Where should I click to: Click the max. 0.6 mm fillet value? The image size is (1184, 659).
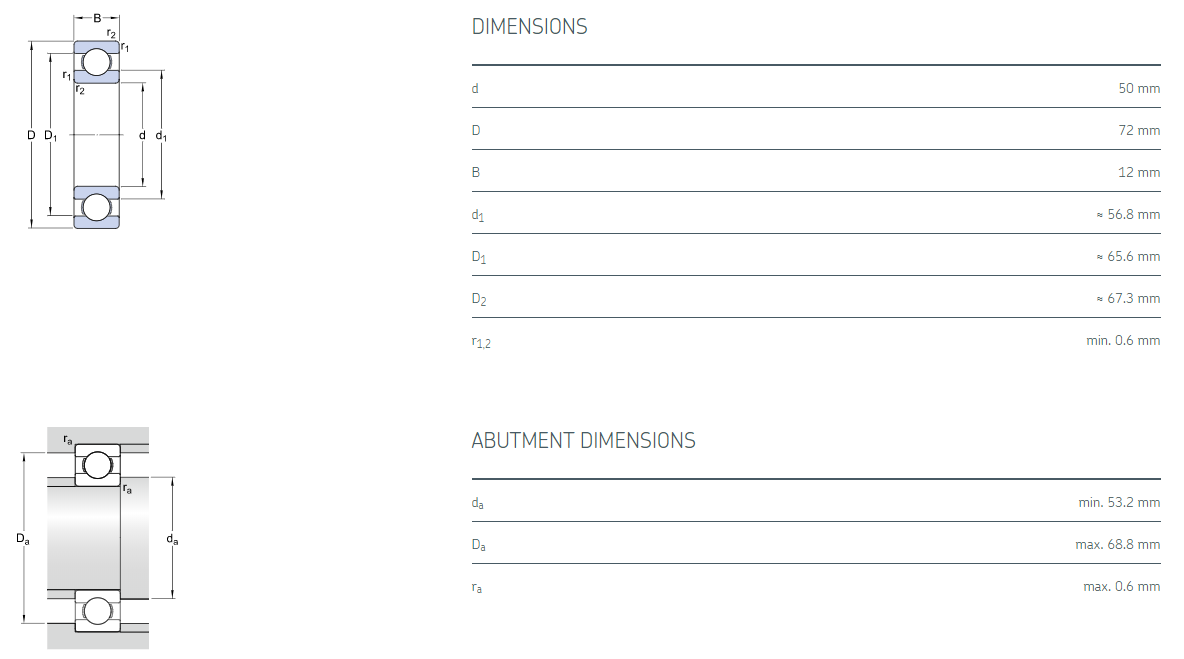tap(1121, 586)
